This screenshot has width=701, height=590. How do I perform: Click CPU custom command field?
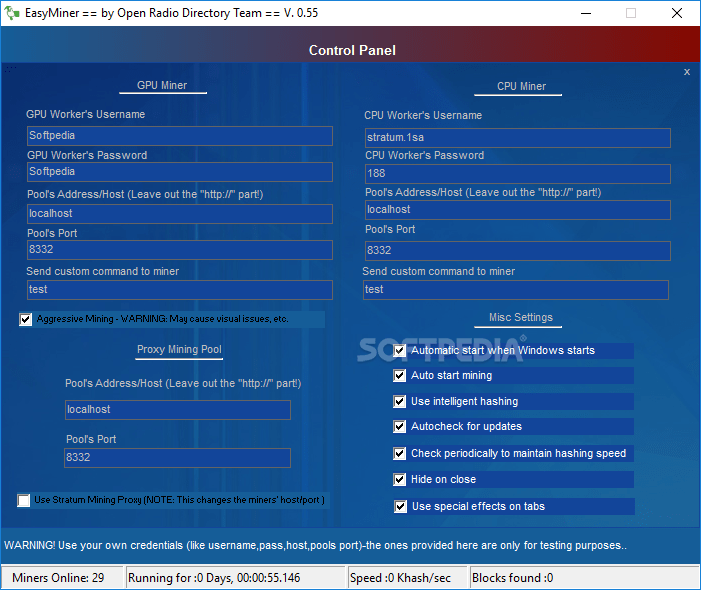pyautogui.click(x=516, y=290)
